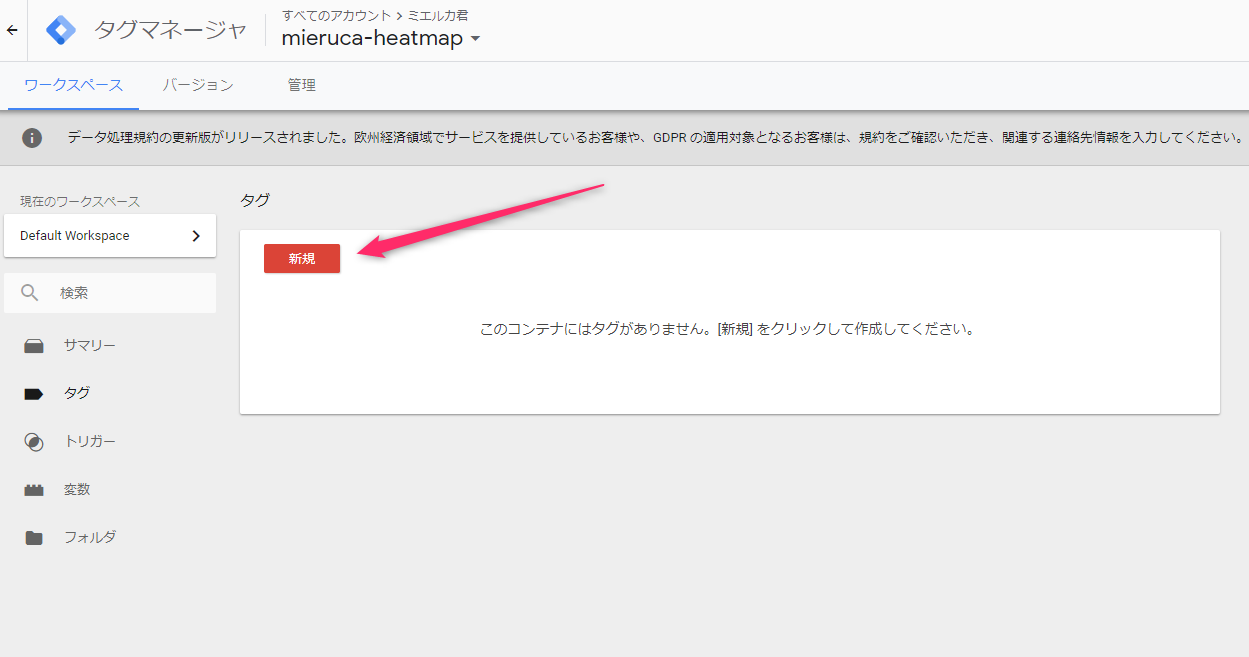Screen dimensions: 1249x657
Task: Open the 管理 tab
Action: click(x=302, y=86)
